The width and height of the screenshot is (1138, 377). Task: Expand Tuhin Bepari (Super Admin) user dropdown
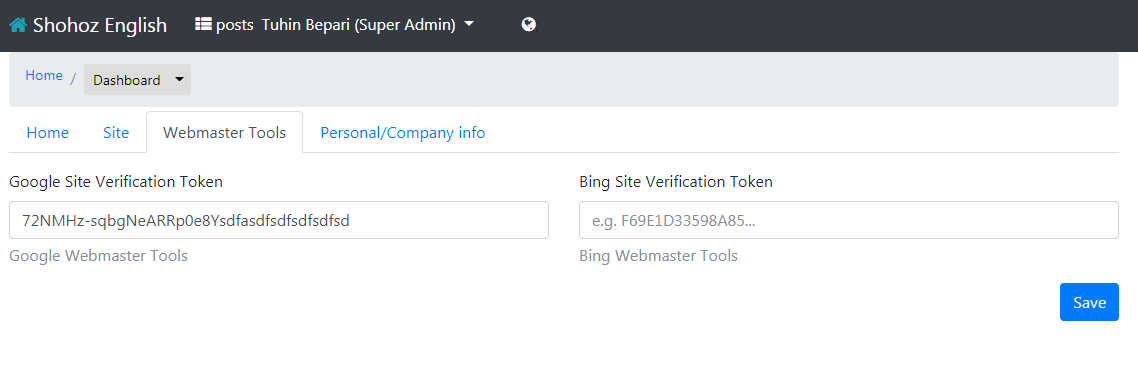pos(367,25)
